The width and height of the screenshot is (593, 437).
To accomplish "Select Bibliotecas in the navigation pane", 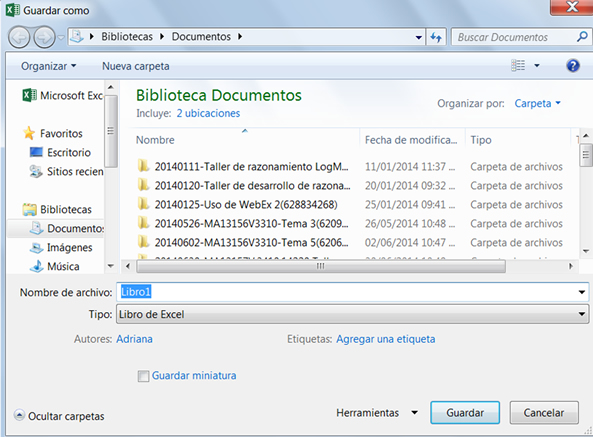I will click(x=57, y=209).
